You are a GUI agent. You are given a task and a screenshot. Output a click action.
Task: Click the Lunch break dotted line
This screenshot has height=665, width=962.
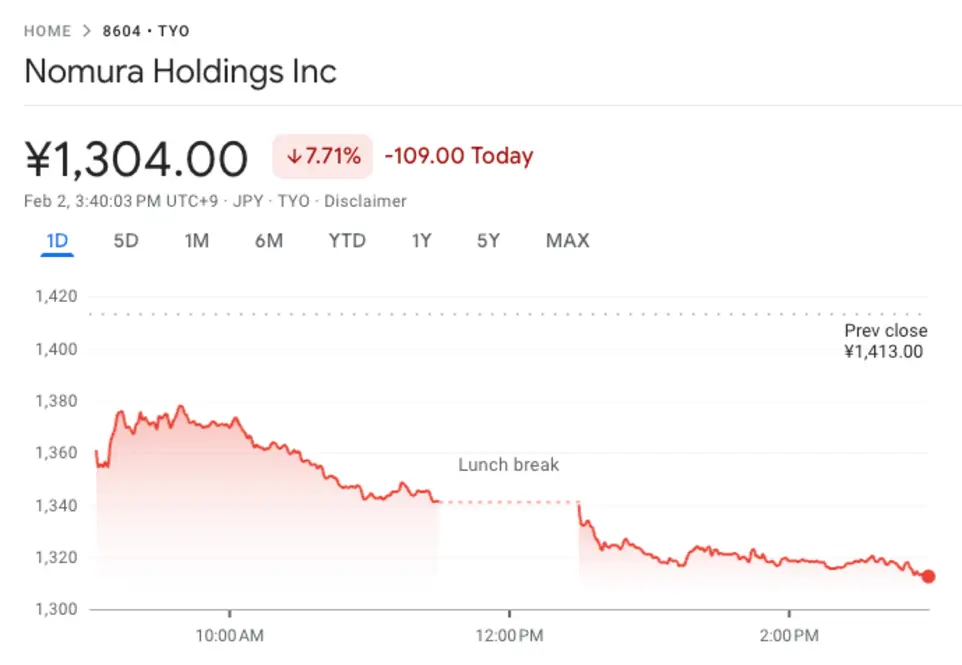509,502
